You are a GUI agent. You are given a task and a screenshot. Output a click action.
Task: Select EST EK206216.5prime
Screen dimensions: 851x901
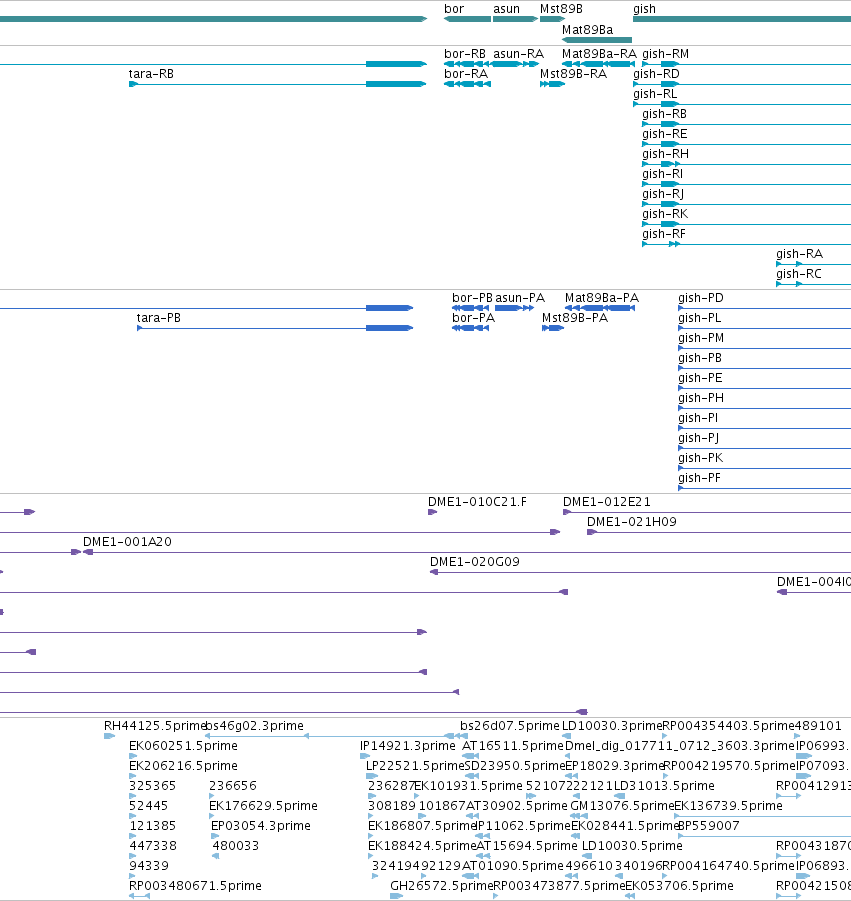(x=183, y=766)
